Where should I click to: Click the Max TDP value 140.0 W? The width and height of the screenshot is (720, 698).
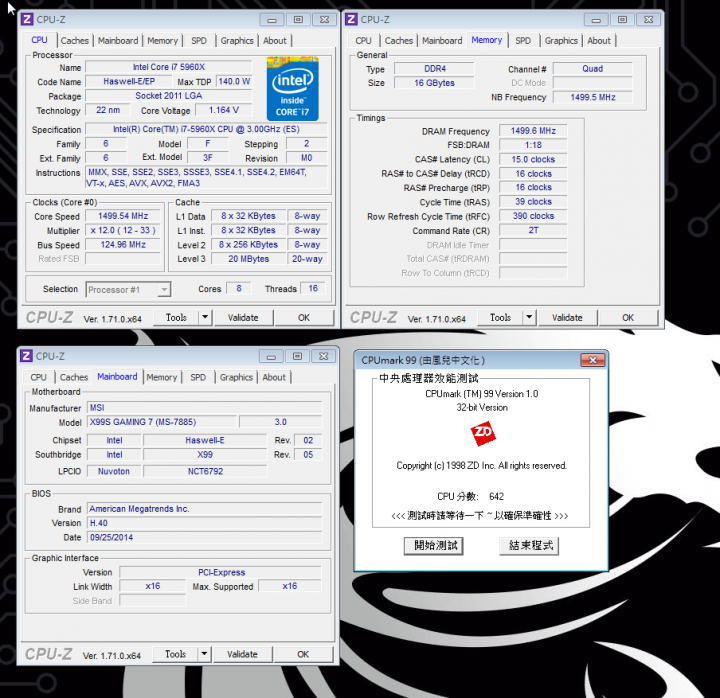[x=234, y=81]
